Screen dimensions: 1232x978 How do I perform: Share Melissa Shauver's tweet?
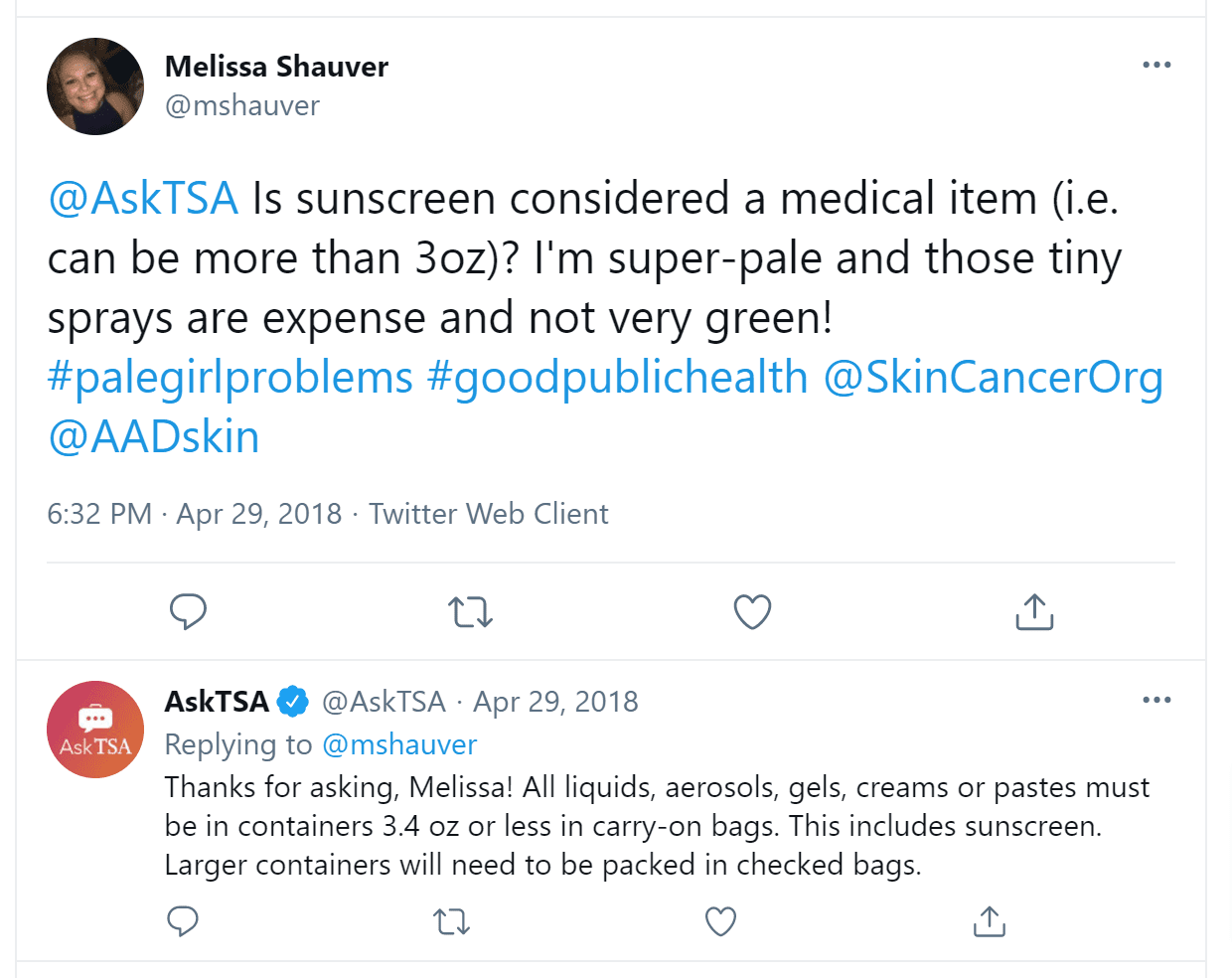[x=1034, y=611]
